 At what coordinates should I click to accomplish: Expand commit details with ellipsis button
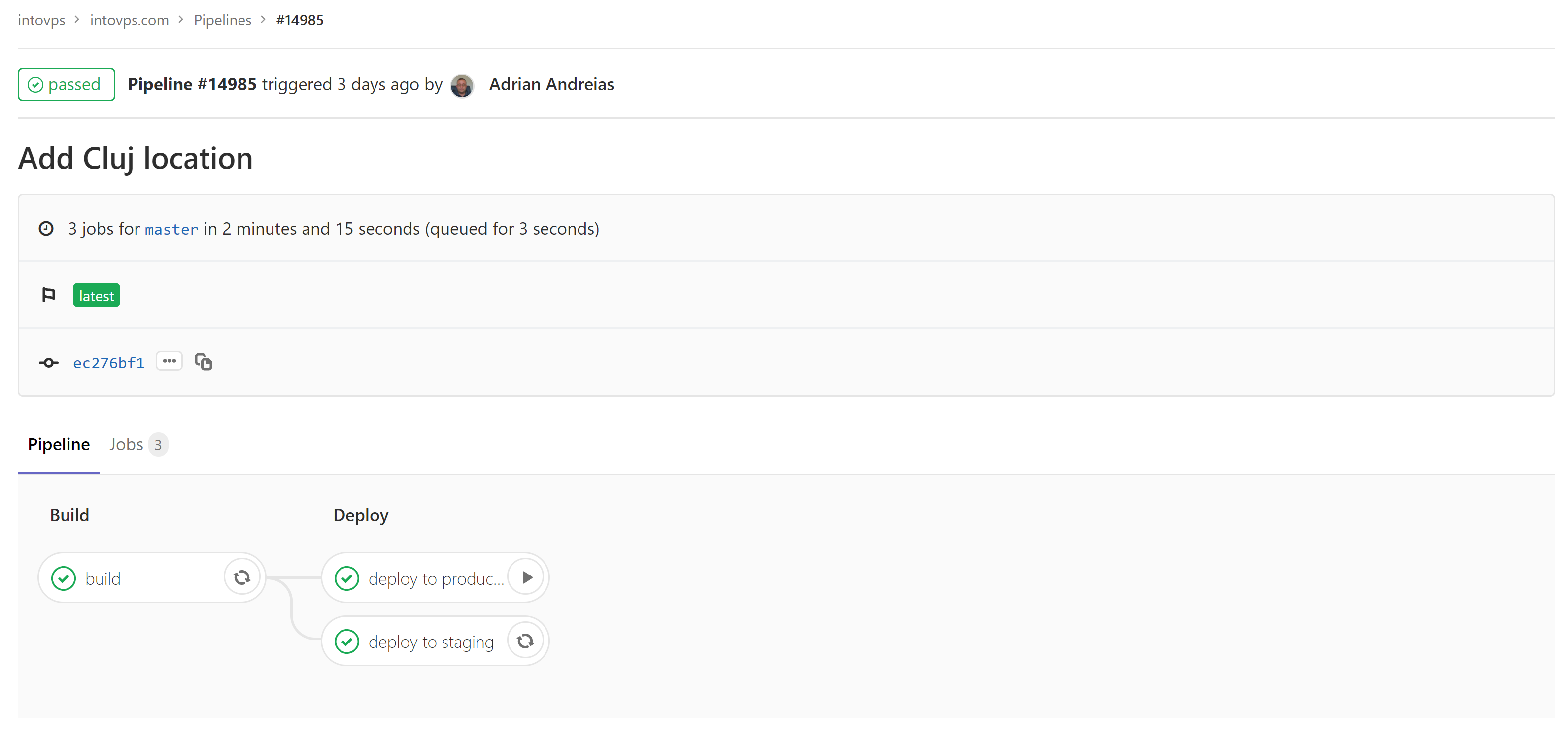(169, 361)
